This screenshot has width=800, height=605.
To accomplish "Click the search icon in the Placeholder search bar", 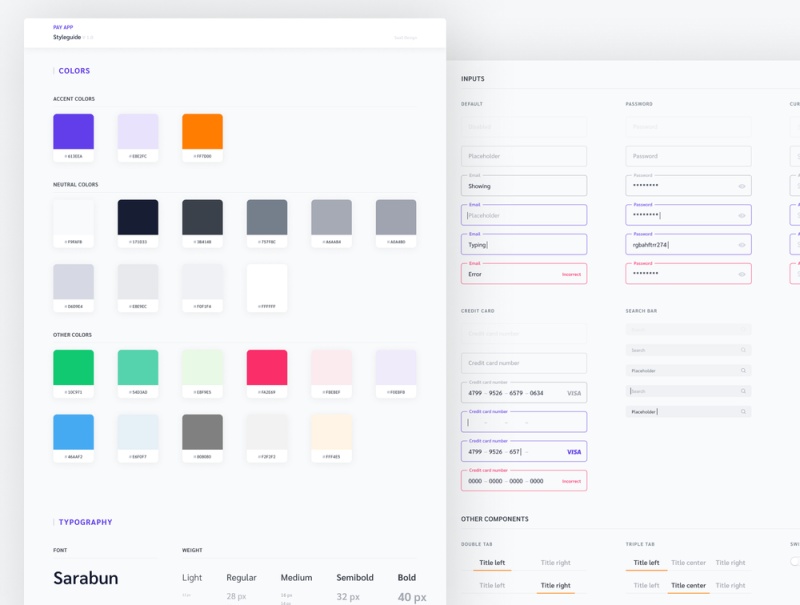I will coord(743,370).
